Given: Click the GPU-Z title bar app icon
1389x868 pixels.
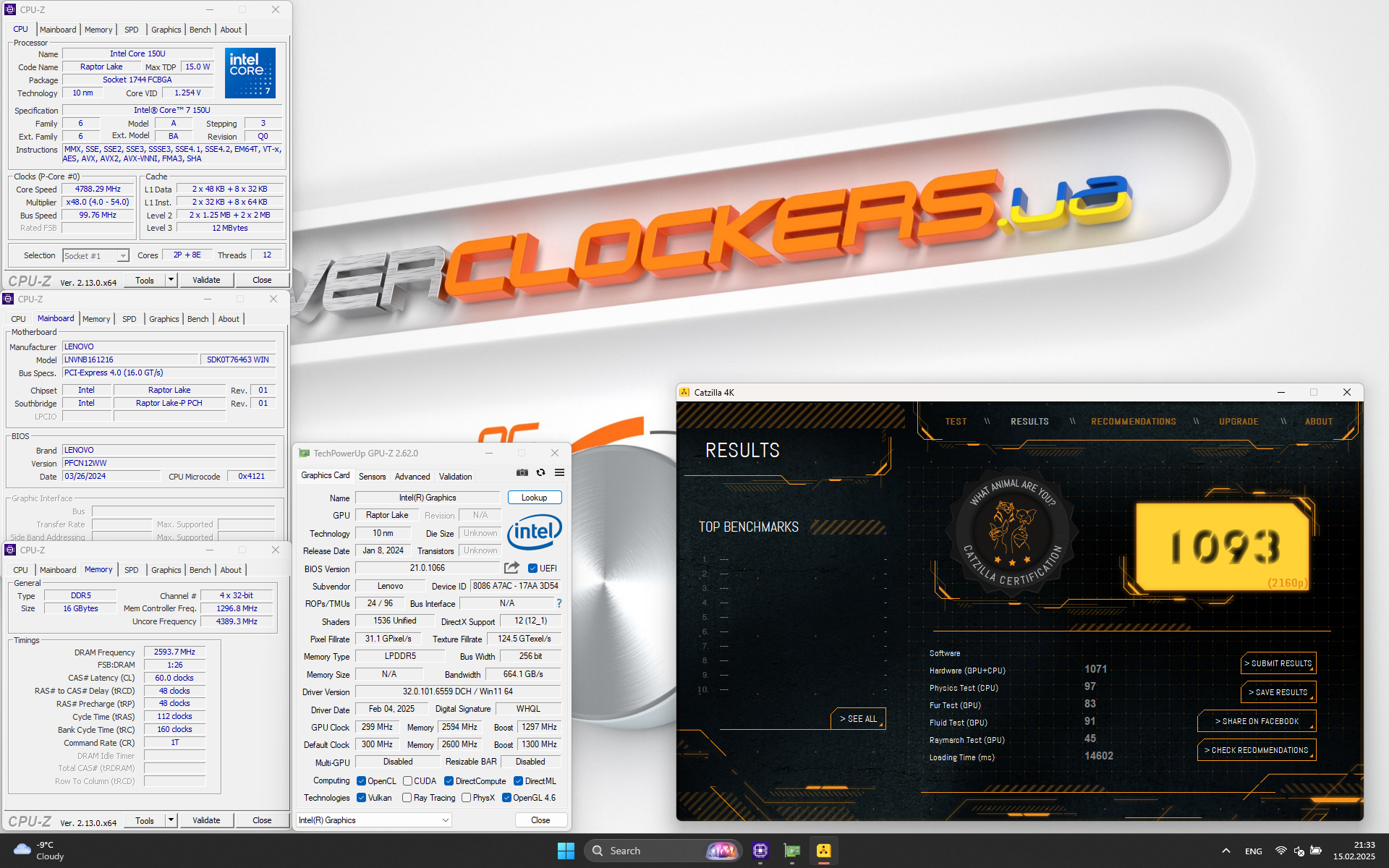Looking at the screenshot, I should (305, 453).
